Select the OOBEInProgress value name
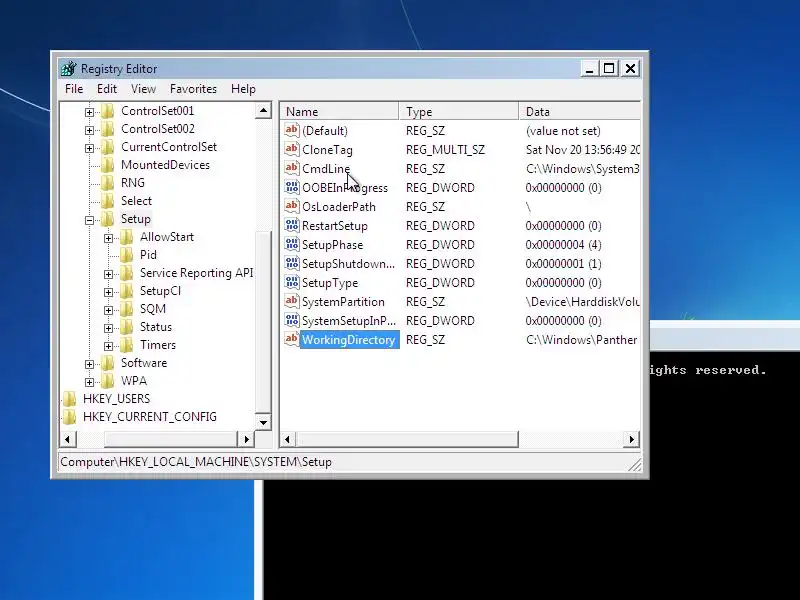This screenshot has width=800, height=600. pos(345,188)
